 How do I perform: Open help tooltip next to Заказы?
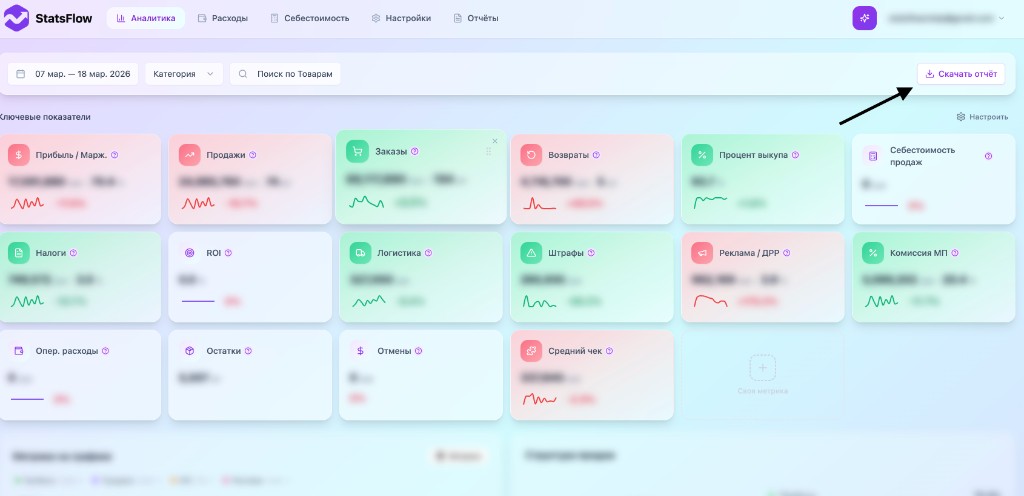click(415, 151)
